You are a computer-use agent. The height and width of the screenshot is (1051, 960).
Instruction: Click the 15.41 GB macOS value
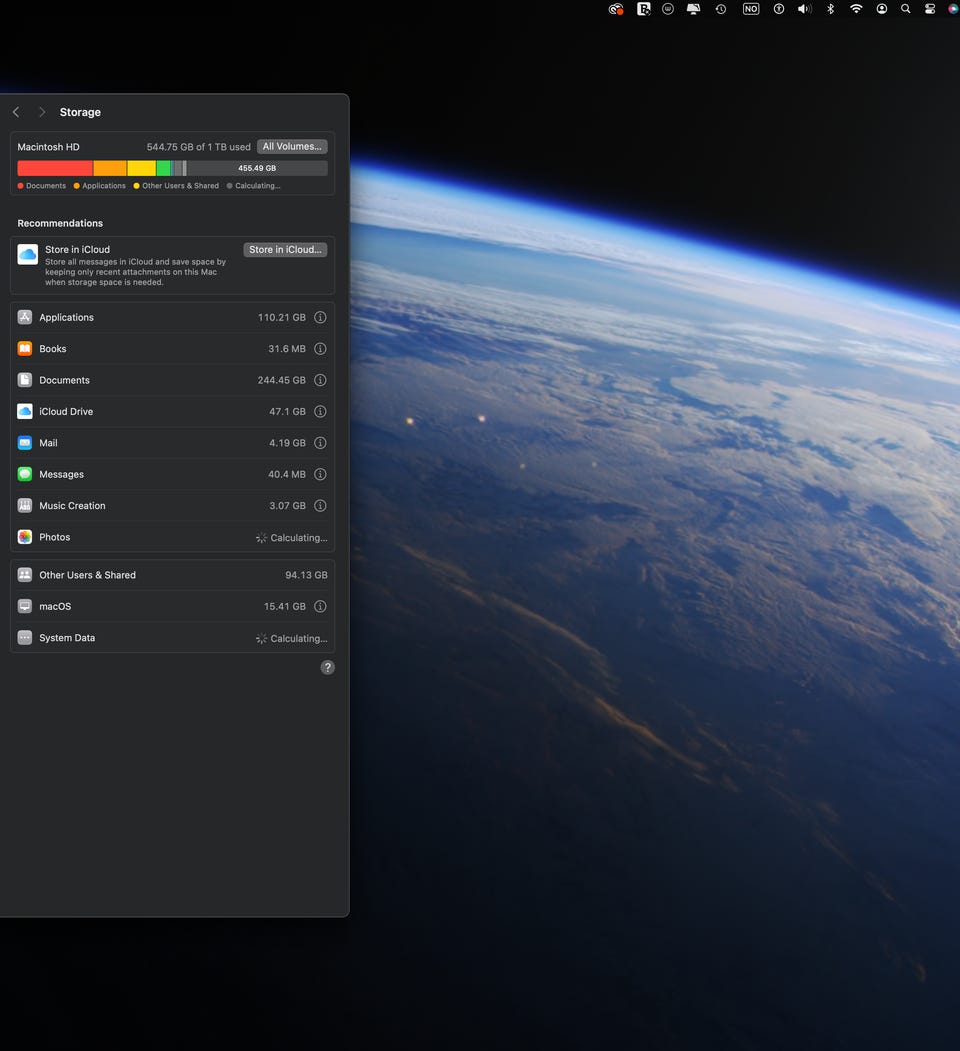pos(285,607)
